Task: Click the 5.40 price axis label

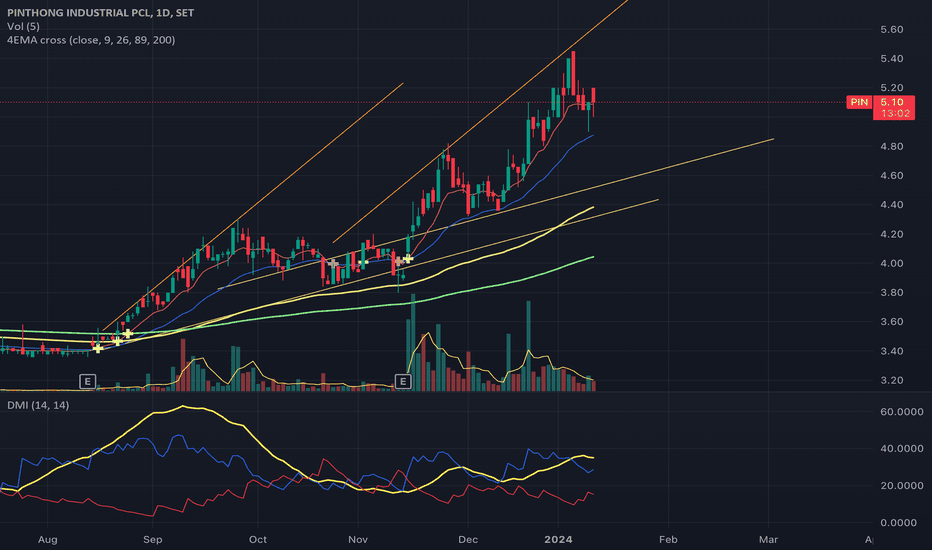Action: tap(892, 58)
